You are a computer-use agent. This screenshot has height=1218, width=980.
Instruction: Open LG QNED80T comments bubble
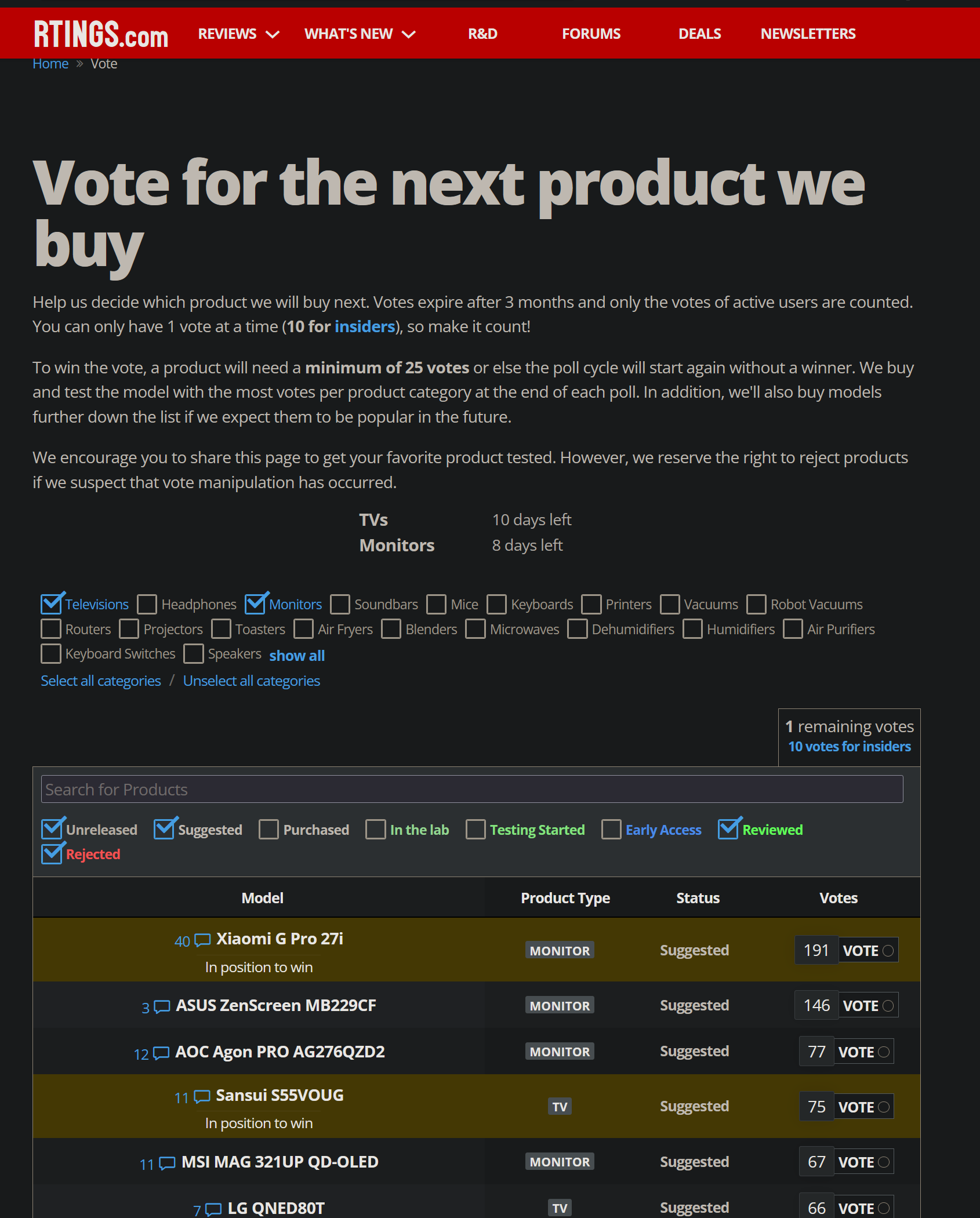pyautogui.click(x=213, y=1209)
